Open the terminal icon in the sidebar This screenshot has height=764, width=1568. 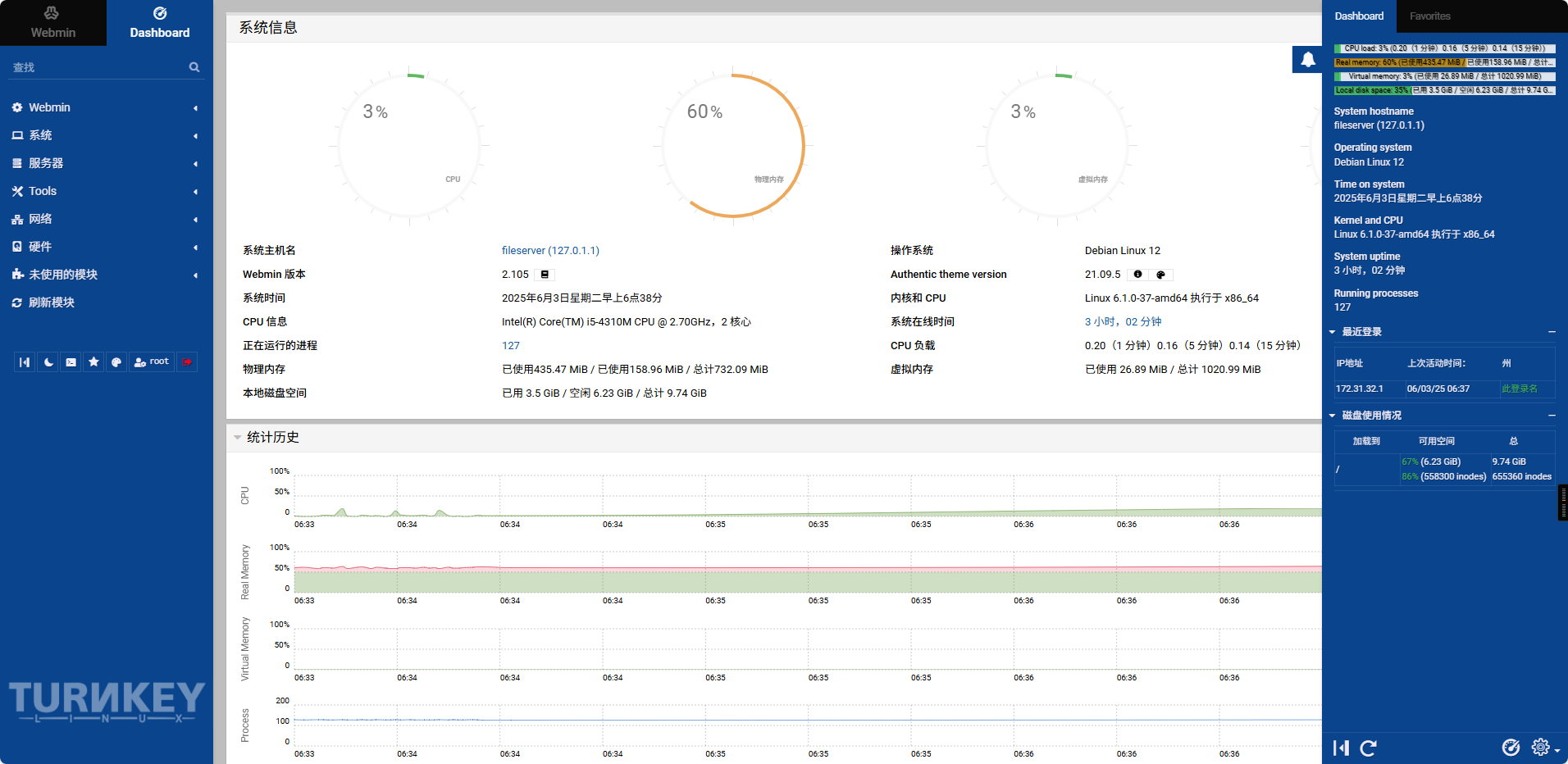pyautogui.click(x=71, y=362)
